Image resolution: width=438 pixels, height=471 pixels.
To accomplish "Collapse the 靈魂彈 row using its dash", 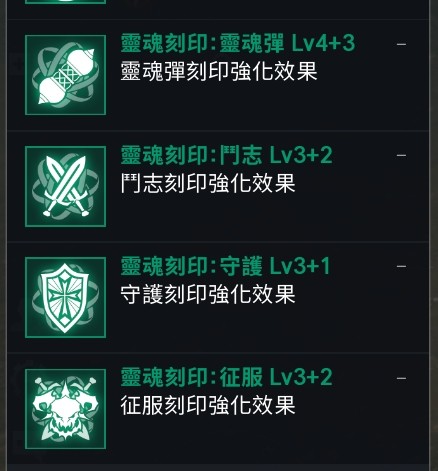I will pyautogui.click(x=401, y=44).
